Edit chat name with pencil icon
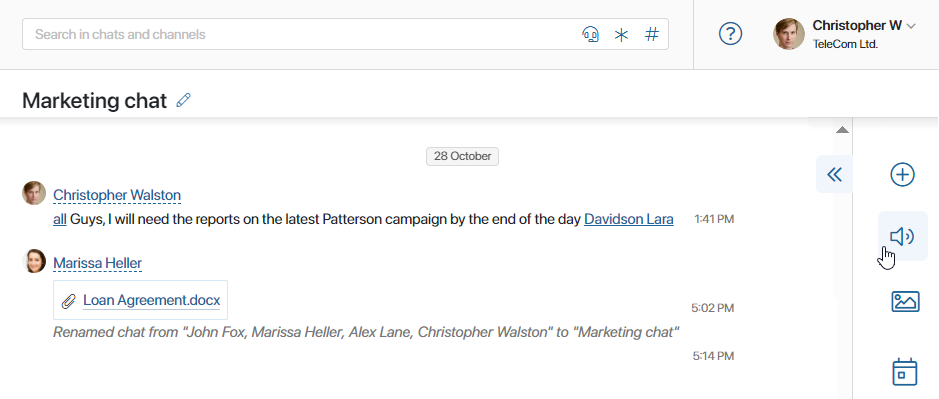Screen dimensions: 939x399 point(183,100)
